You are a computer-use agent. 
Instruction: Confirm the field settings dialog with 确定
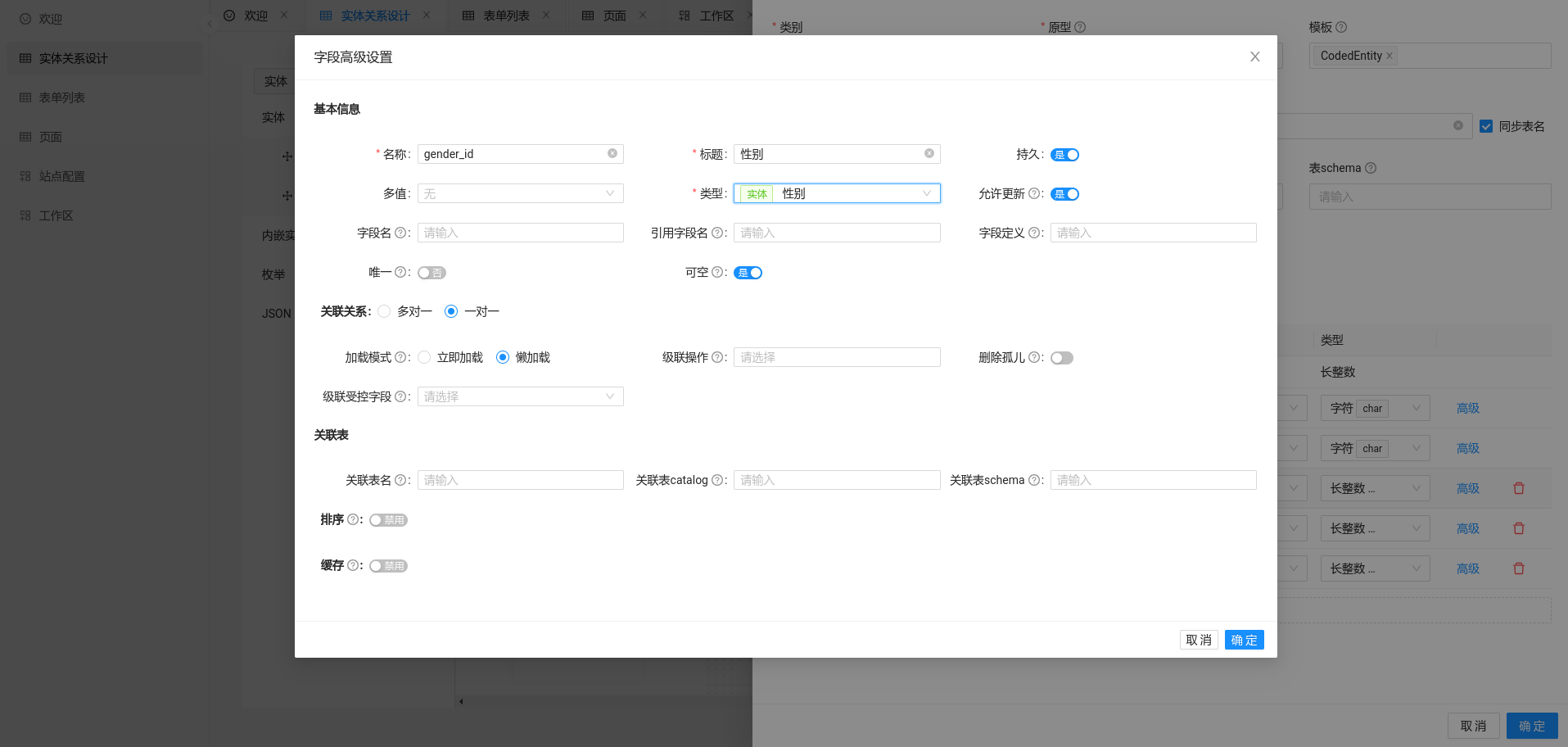[x=1244, y=640]
